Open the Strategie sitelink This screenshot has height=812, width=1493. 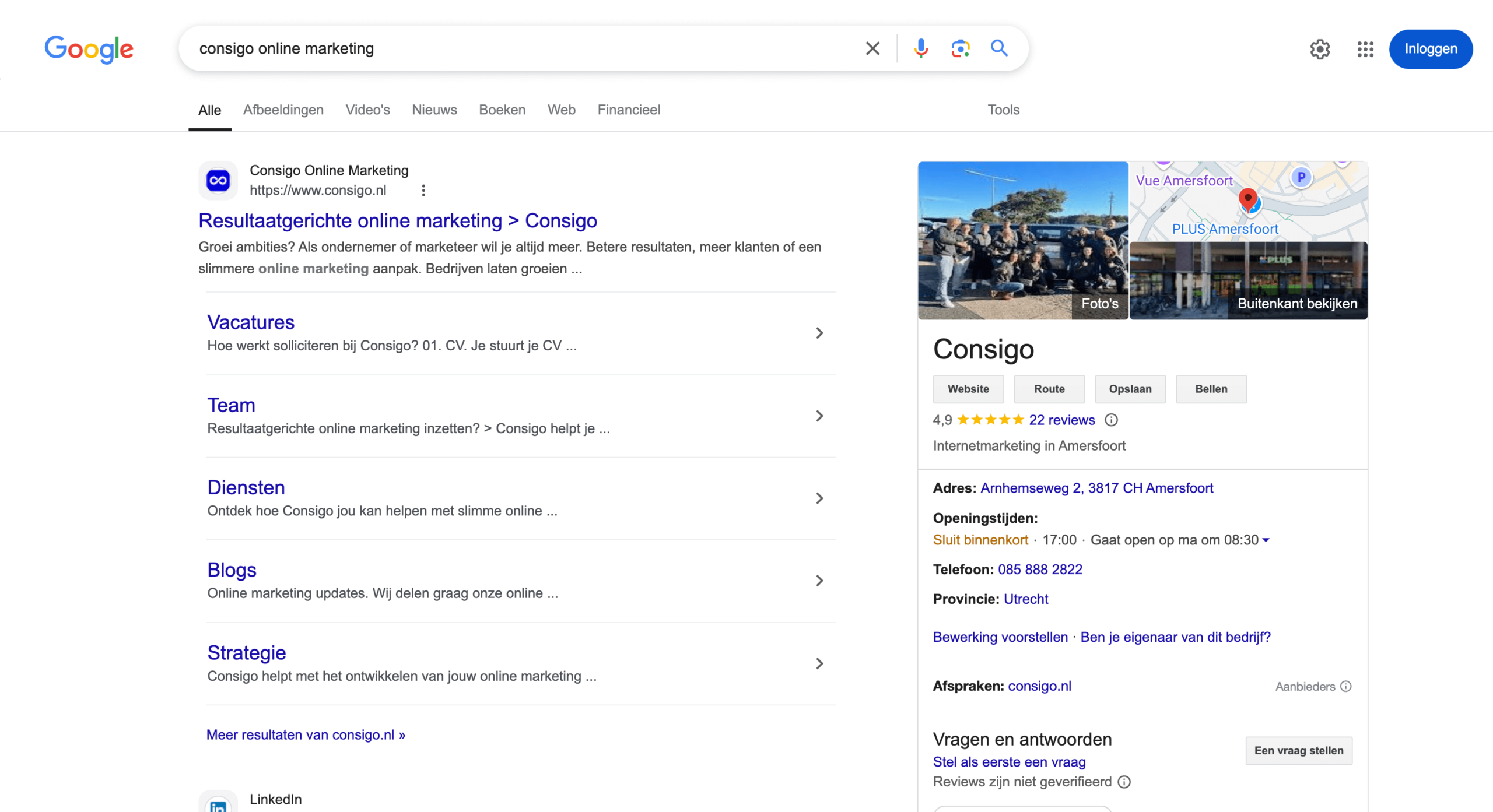[246, 652]
